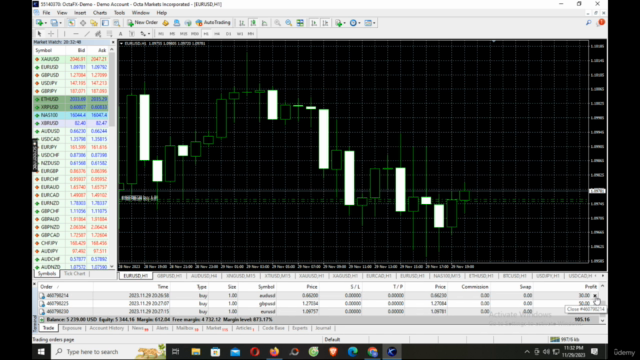This screenshot has height=360, width=640.
Task: Select the text A tool
Action: tap(120, 33)
